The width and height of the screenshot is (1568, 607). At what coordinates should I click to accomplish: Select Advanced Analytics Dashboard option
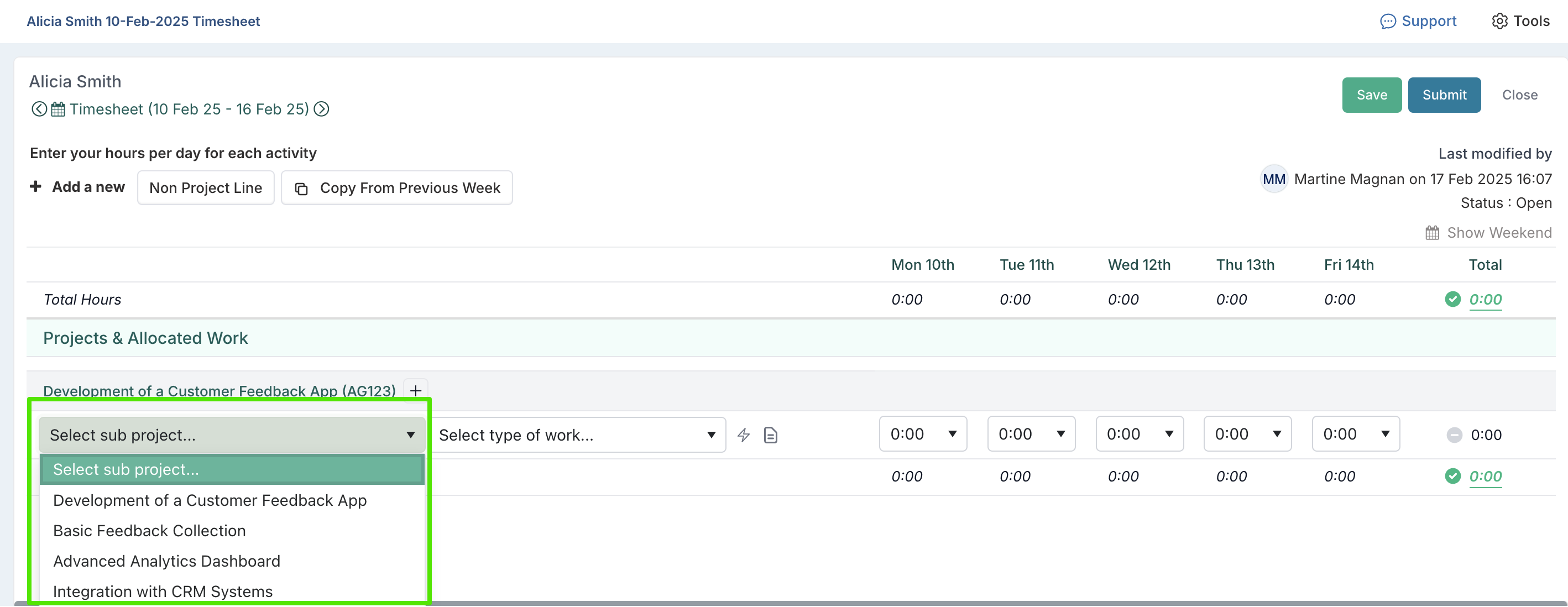pyautogui.click(x=232, y=561)
